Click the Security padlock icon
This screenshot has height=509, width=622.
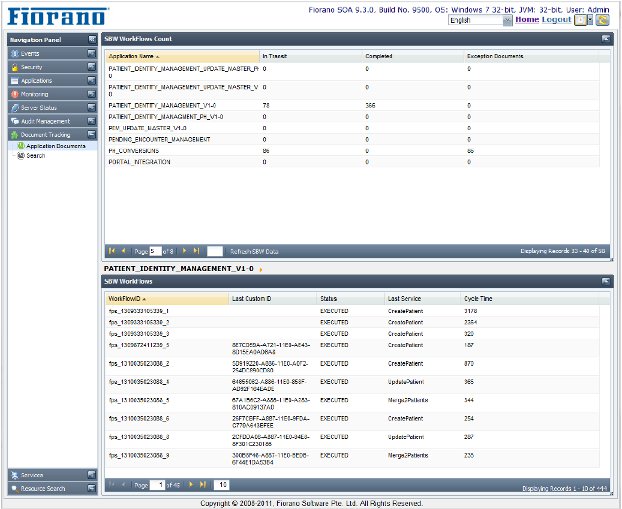coord(15,67)
